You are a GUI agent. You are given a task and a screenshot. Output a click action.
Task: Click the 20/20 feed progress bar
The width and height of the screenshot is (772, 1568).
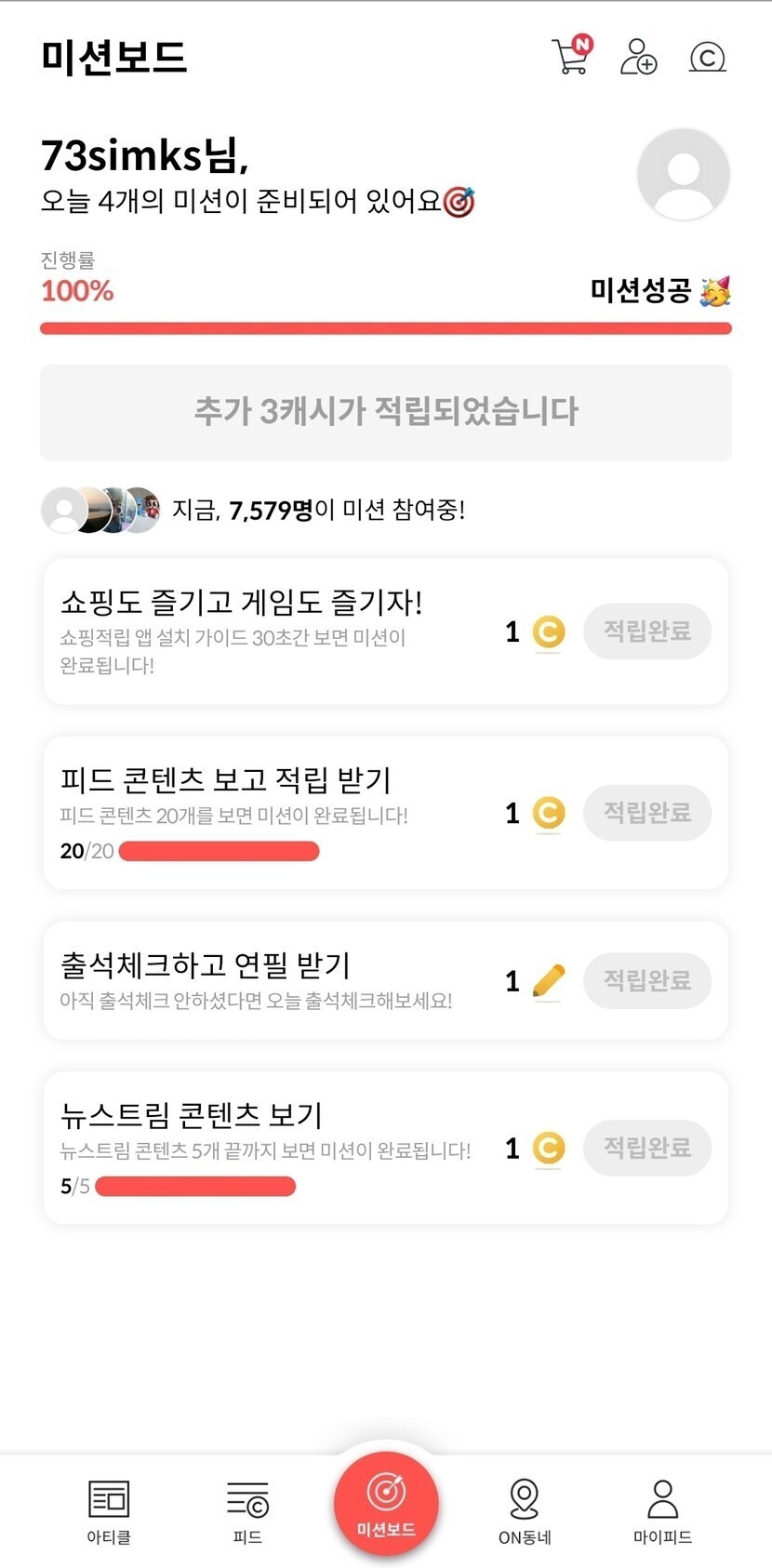pyautogui.click(x=220, y=851)
